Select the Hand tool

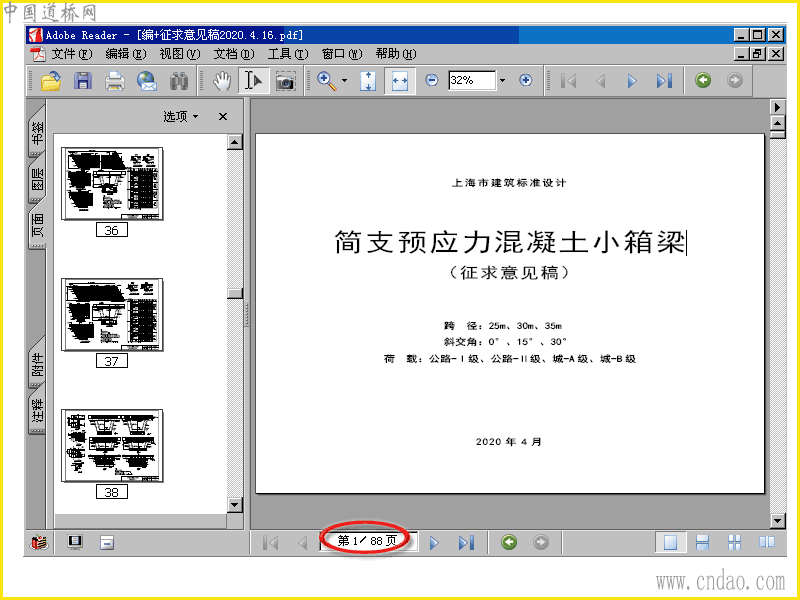(x=222, y=81)
